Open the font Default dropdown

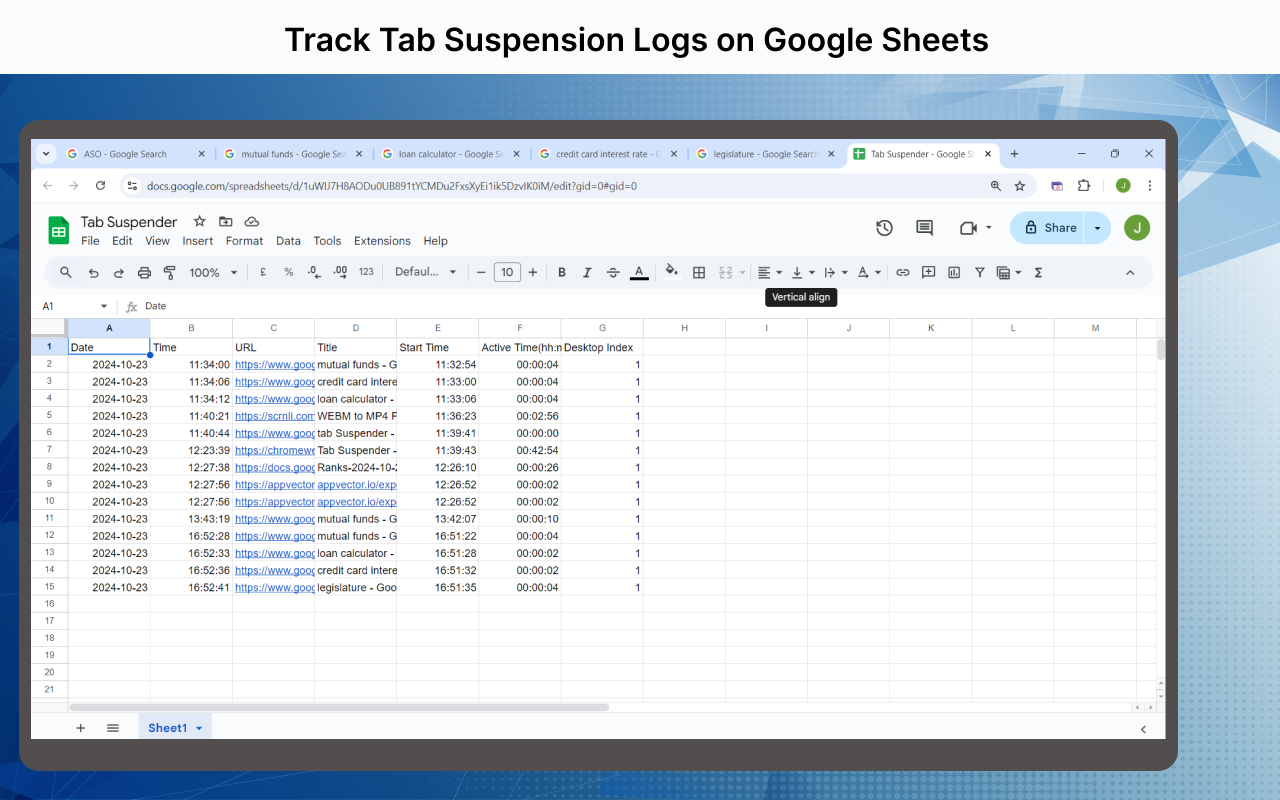425,272
